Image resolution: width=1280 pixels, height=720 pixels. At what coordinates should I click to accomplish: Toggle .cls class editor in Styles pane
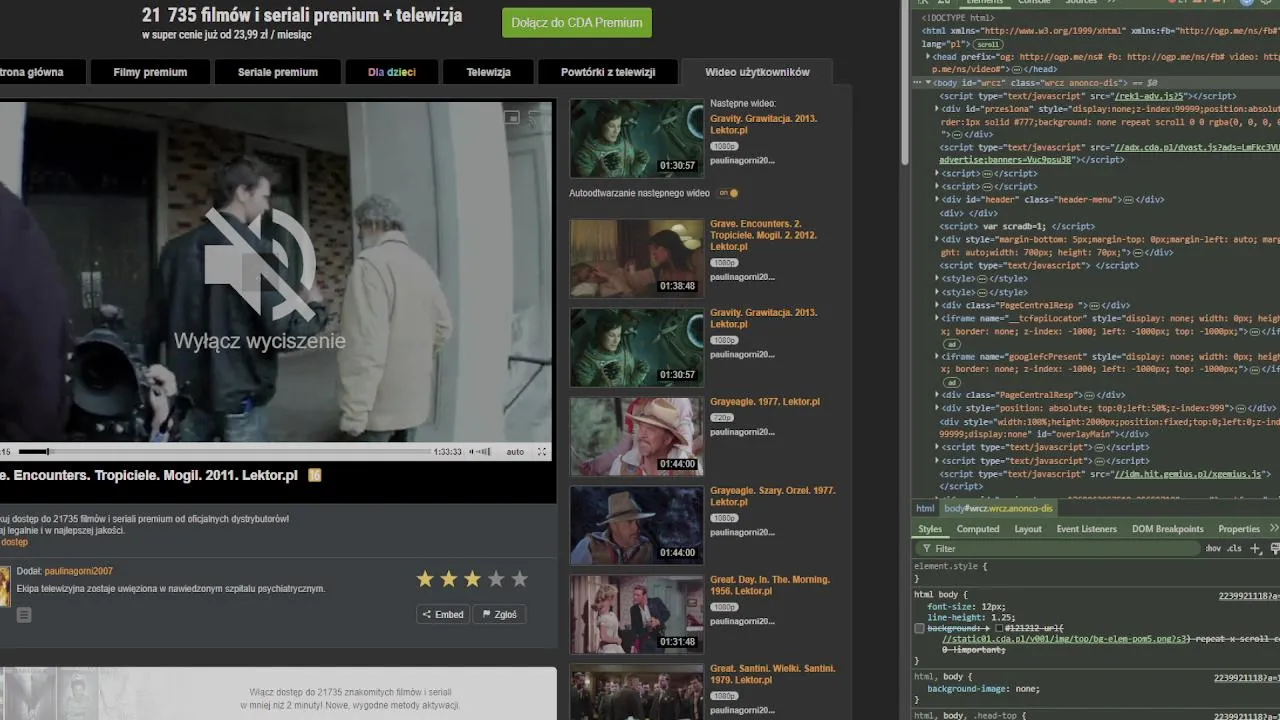pos(1234,549)
